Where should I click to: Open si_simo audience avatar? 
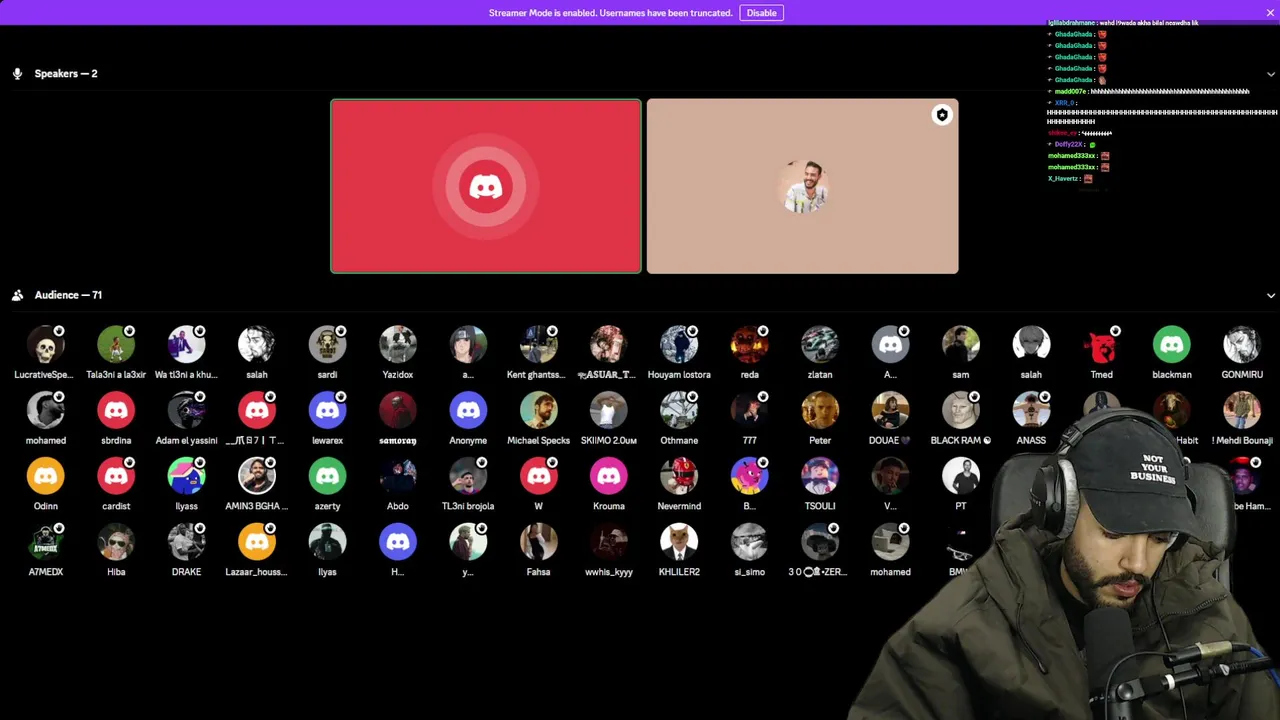(x=749, y=543)
